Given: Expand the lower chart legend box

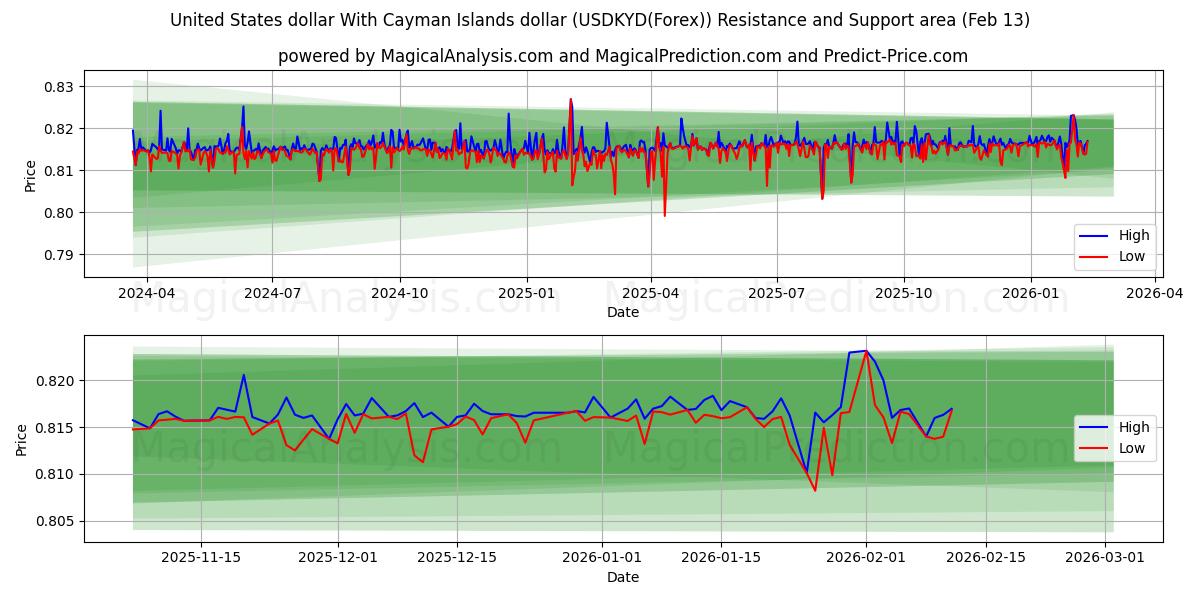Looking at the screenshot, I should tap(1115, 438).
